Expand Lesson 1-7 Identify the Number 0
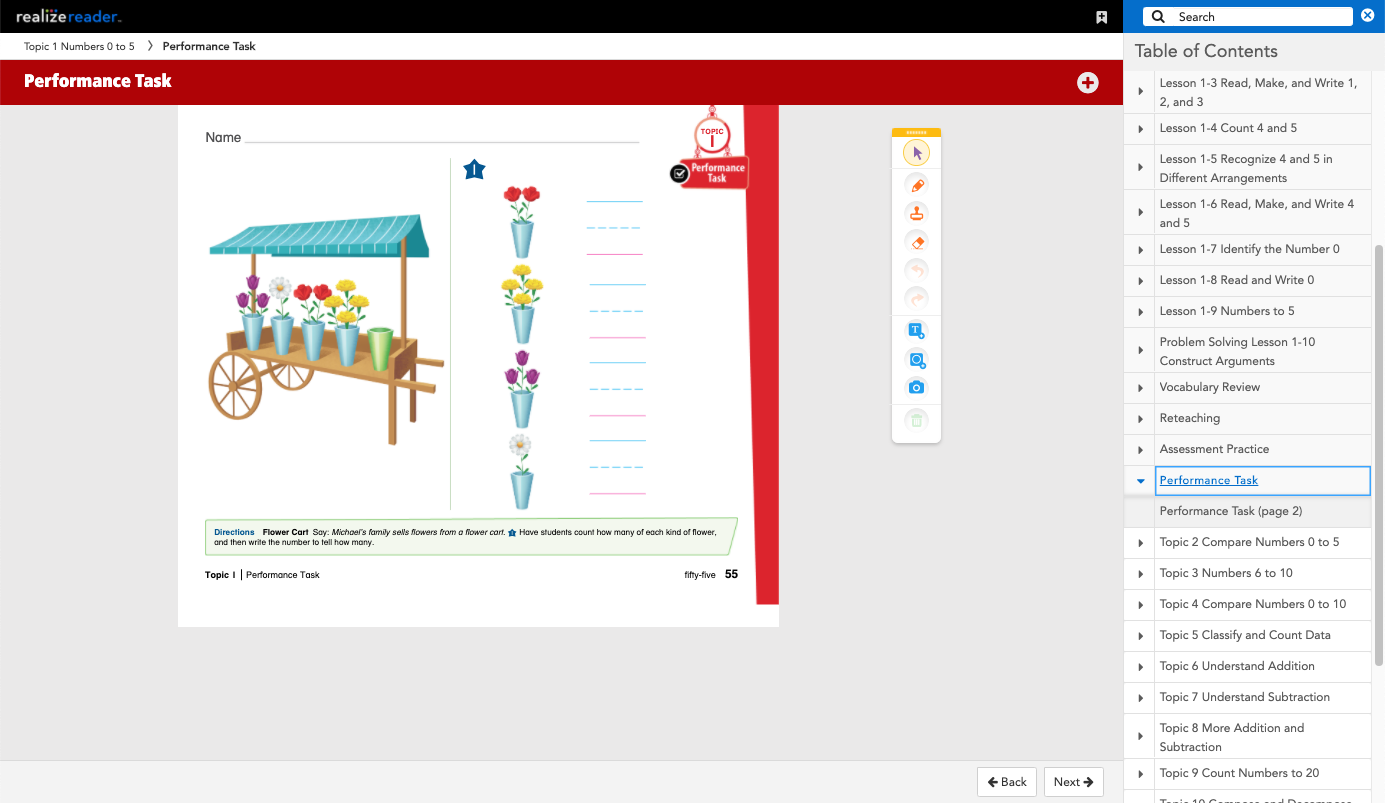Screen dimensions: 1385x803 point(1140,250)
